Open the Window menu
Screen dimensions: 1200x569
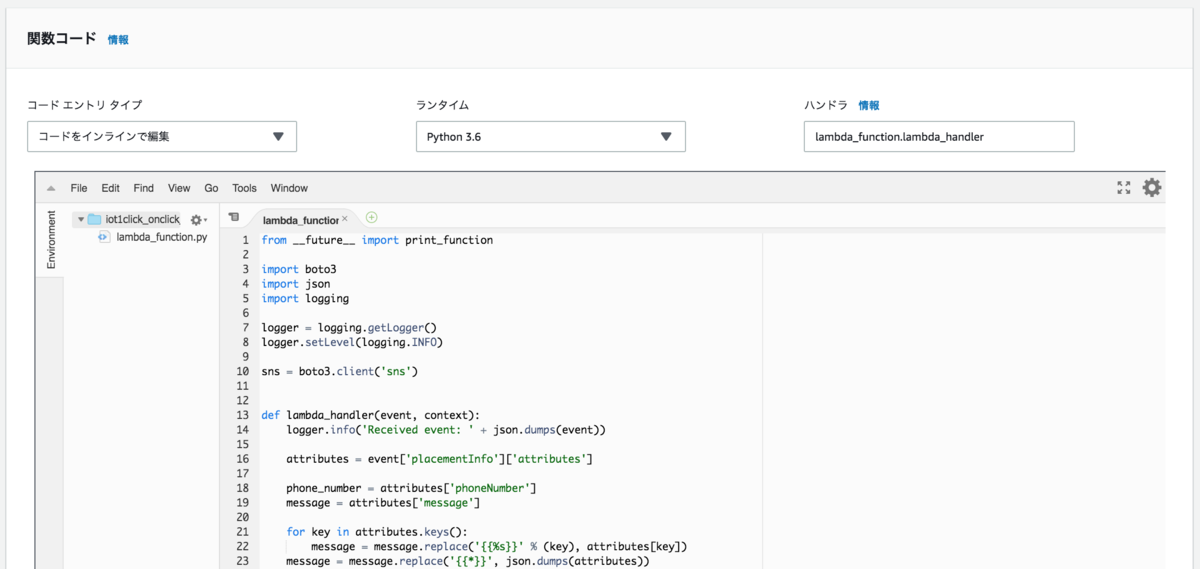(x=289, y=188)
